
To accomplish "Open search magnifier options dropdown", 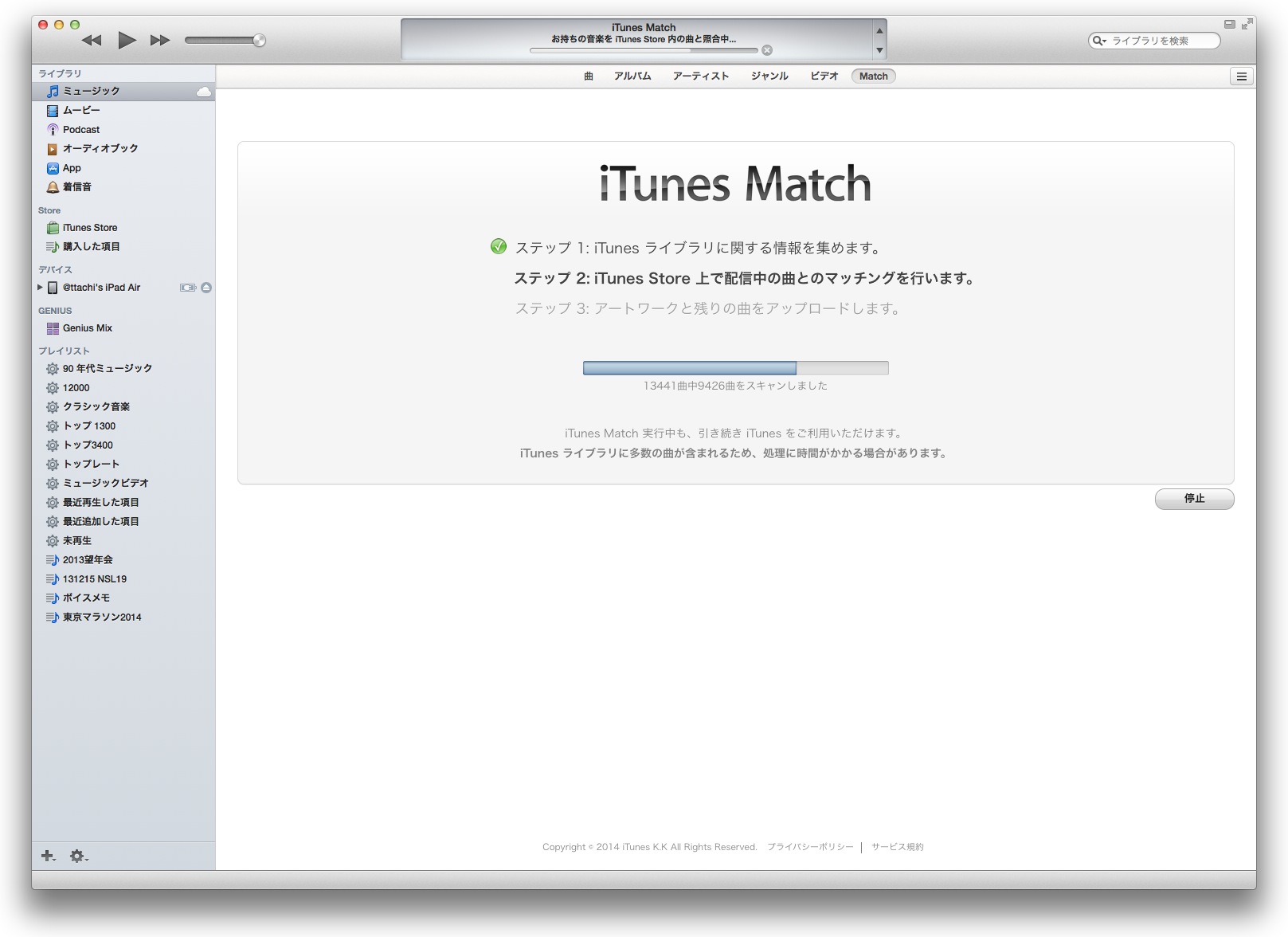I will [1099, 41].
